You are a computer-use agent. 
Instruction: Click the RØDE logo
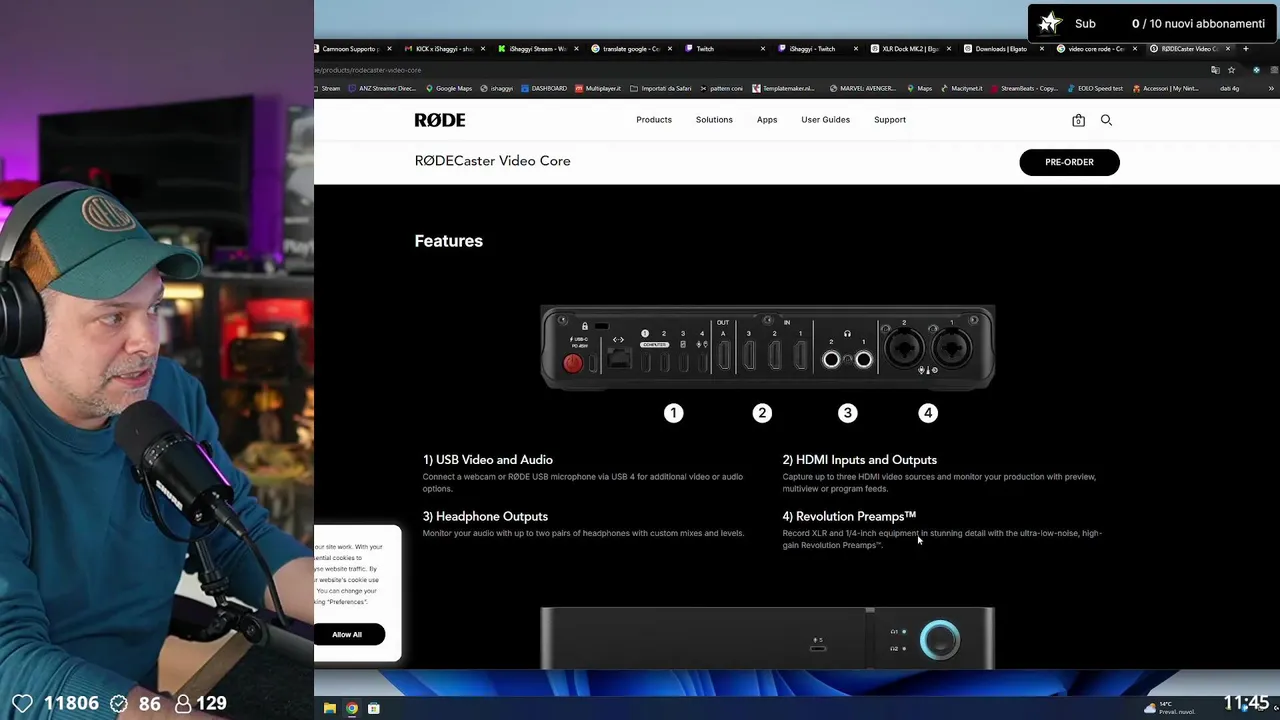coord(440,120)
